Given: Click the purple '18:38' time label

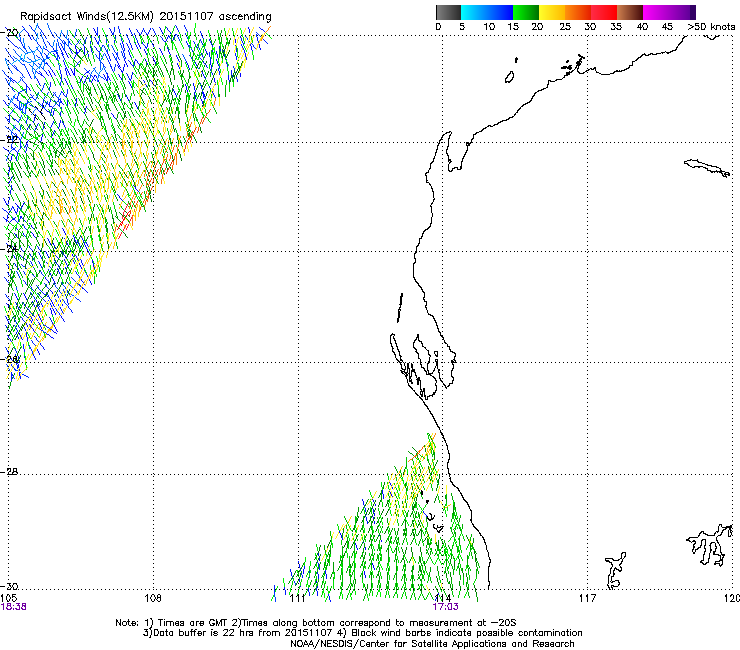Looking at the screenshot, I should pyautogui.click(x=14, y=607).
